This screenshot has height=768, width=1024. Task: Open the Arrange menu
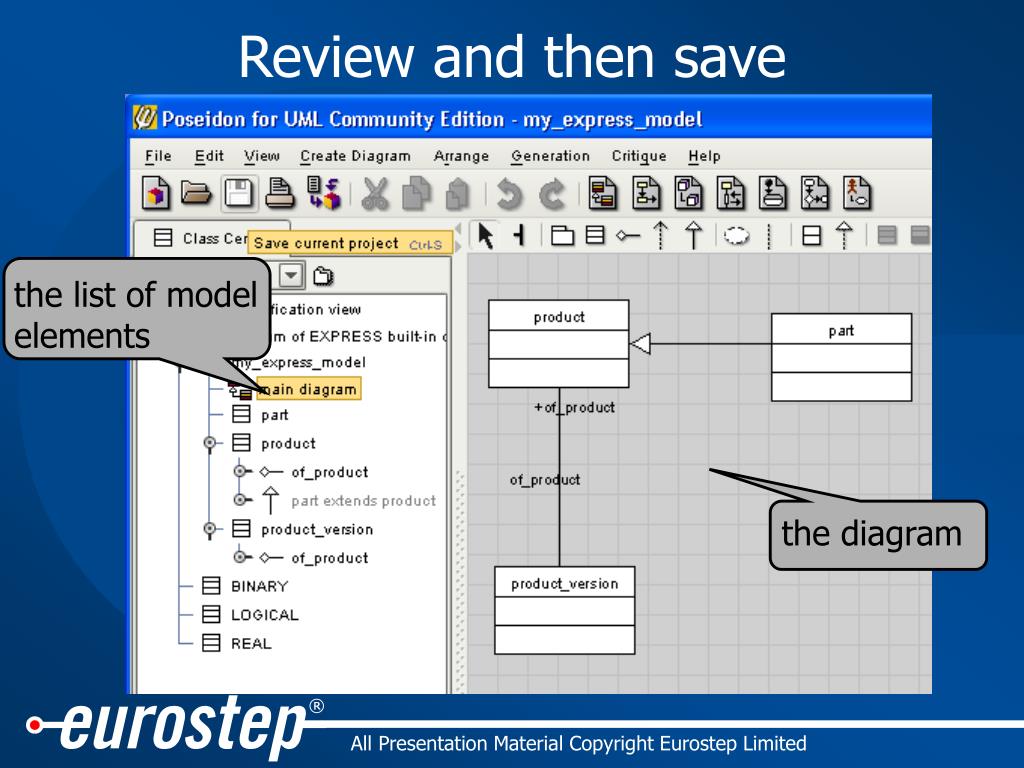pyautogui.click(x=461, y=156)
